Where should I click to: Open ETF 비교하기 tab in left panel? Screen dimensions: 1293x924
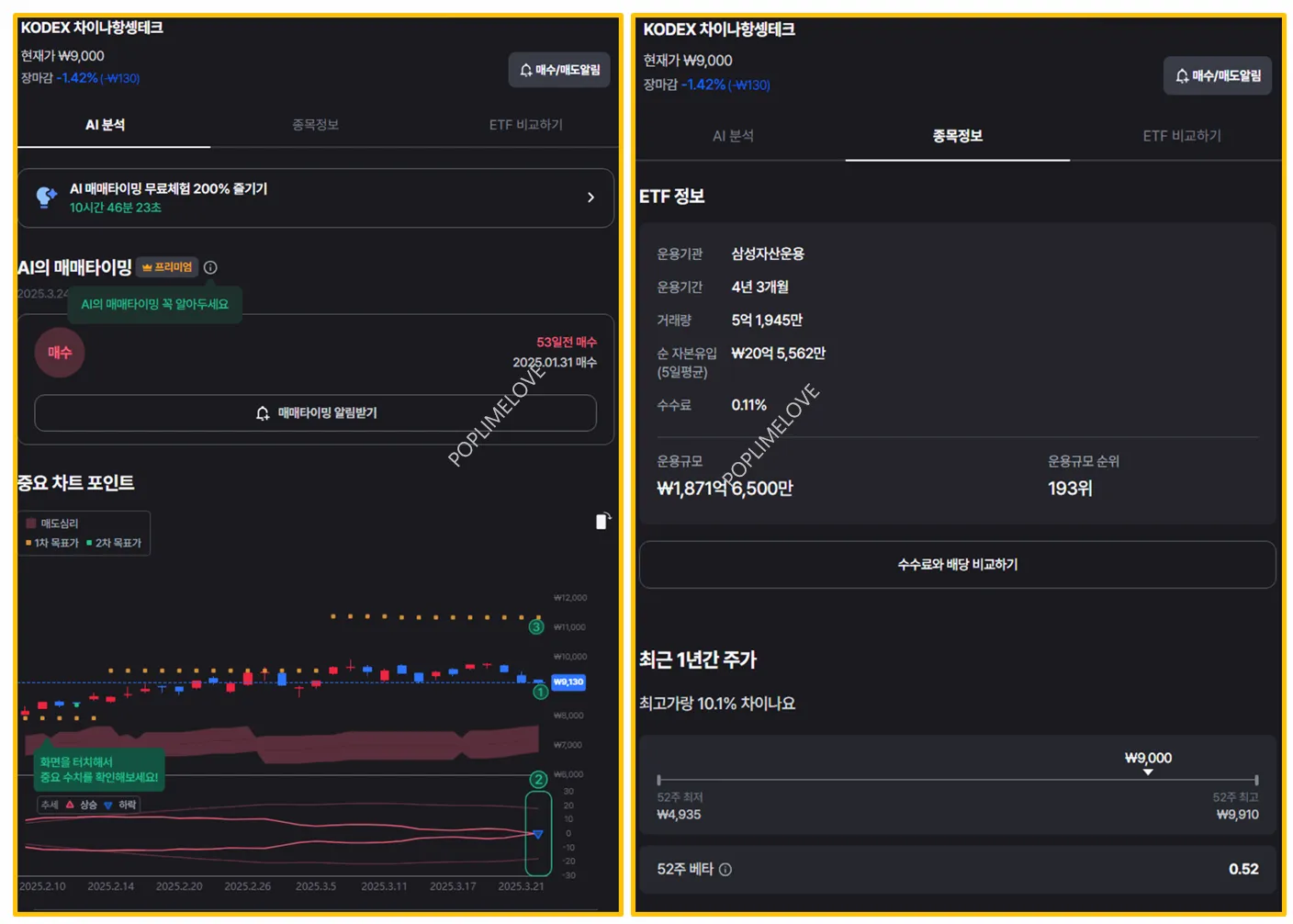click(x=525, y=125)
